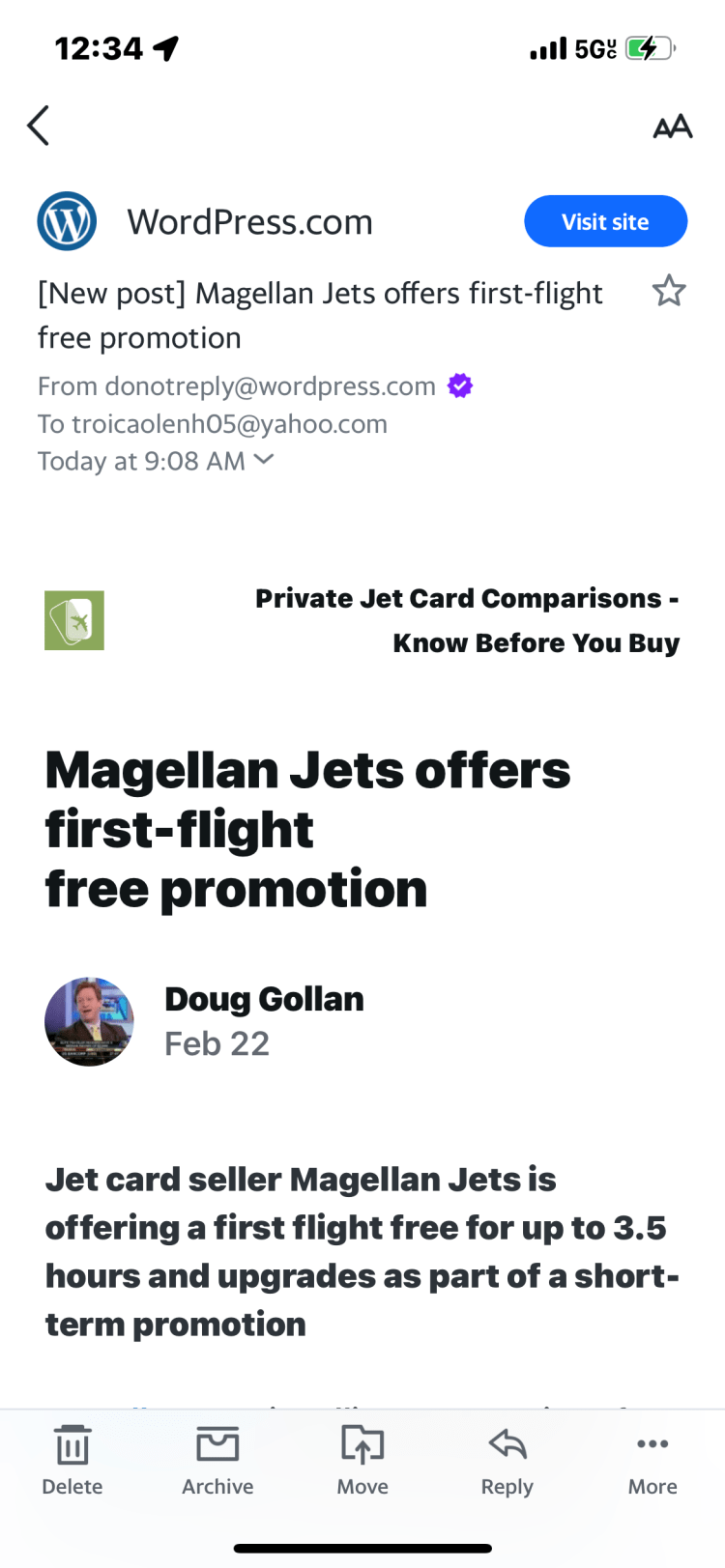Tap the back arrow to return to inbox
Image resolution: width=725 pixels, height=1568 pixels.
(39, 126)
